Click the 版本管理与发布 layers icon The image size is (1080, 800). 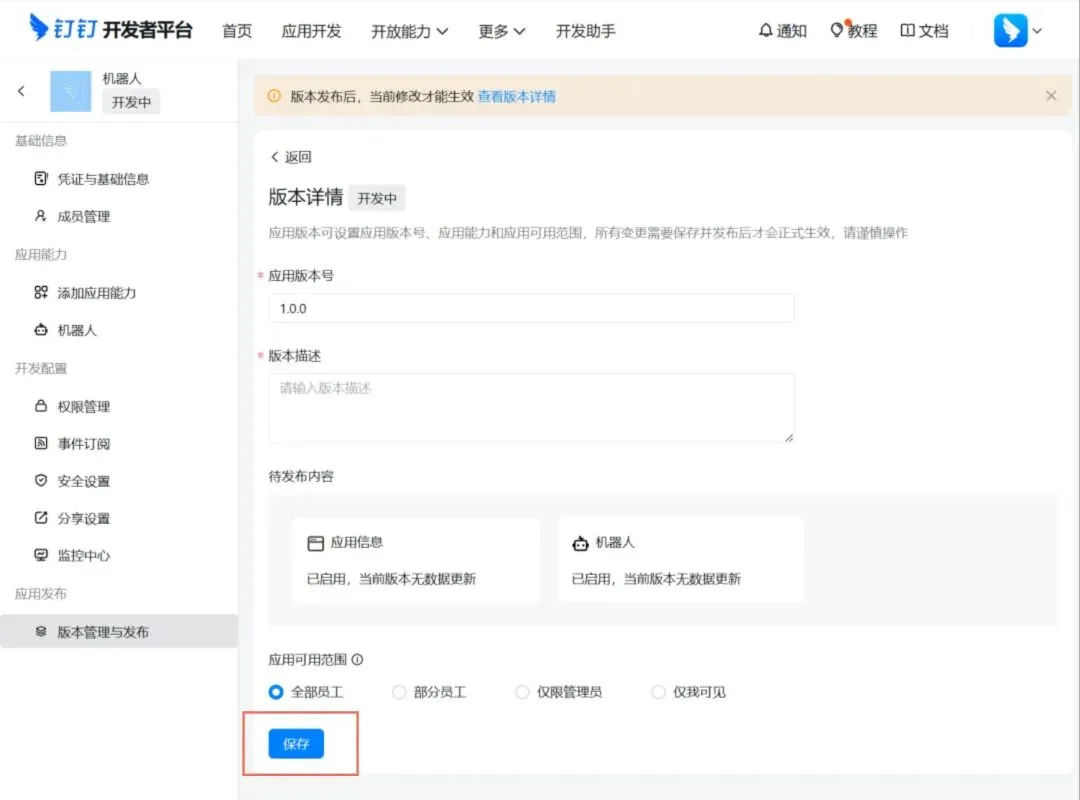point(41,631)
